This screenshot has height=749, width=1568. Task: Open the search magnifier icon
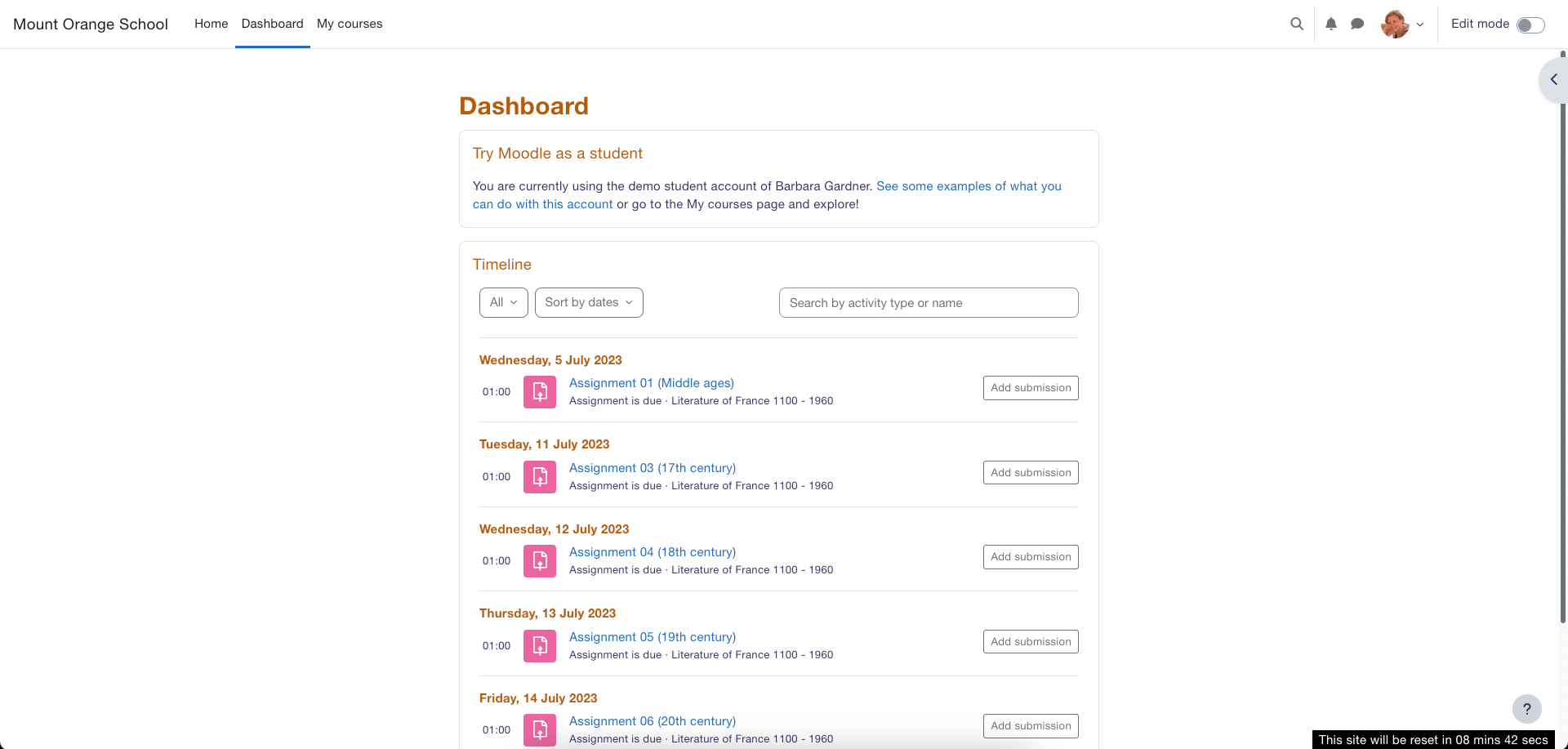point(1297,24)
